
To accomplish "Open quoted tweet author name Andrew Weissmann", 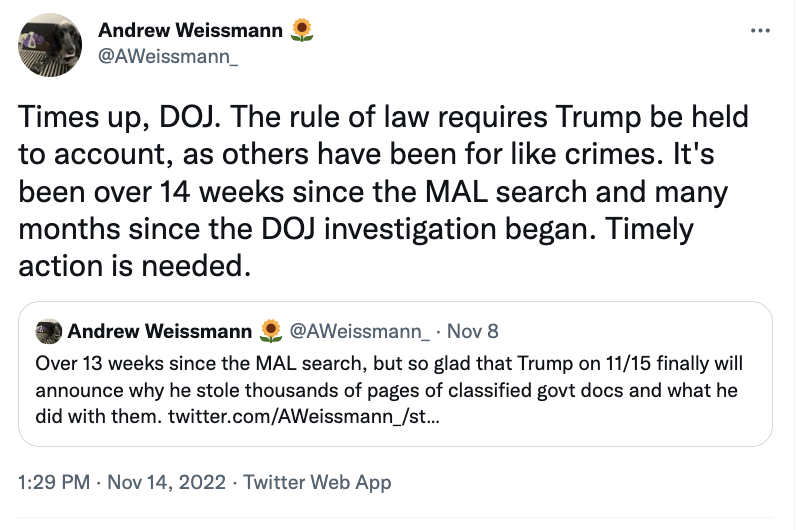I will (159, 331).
